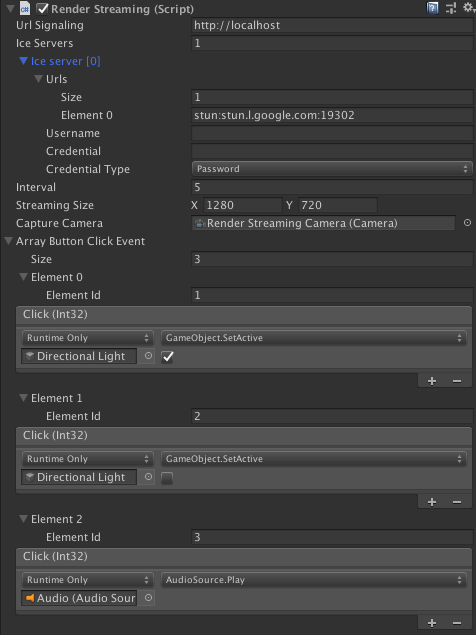Viewport: 476px width, 635px height.
Task: Remove listener from Element 2 Click event
Action: pyautogui.click(x=457, y=623)
